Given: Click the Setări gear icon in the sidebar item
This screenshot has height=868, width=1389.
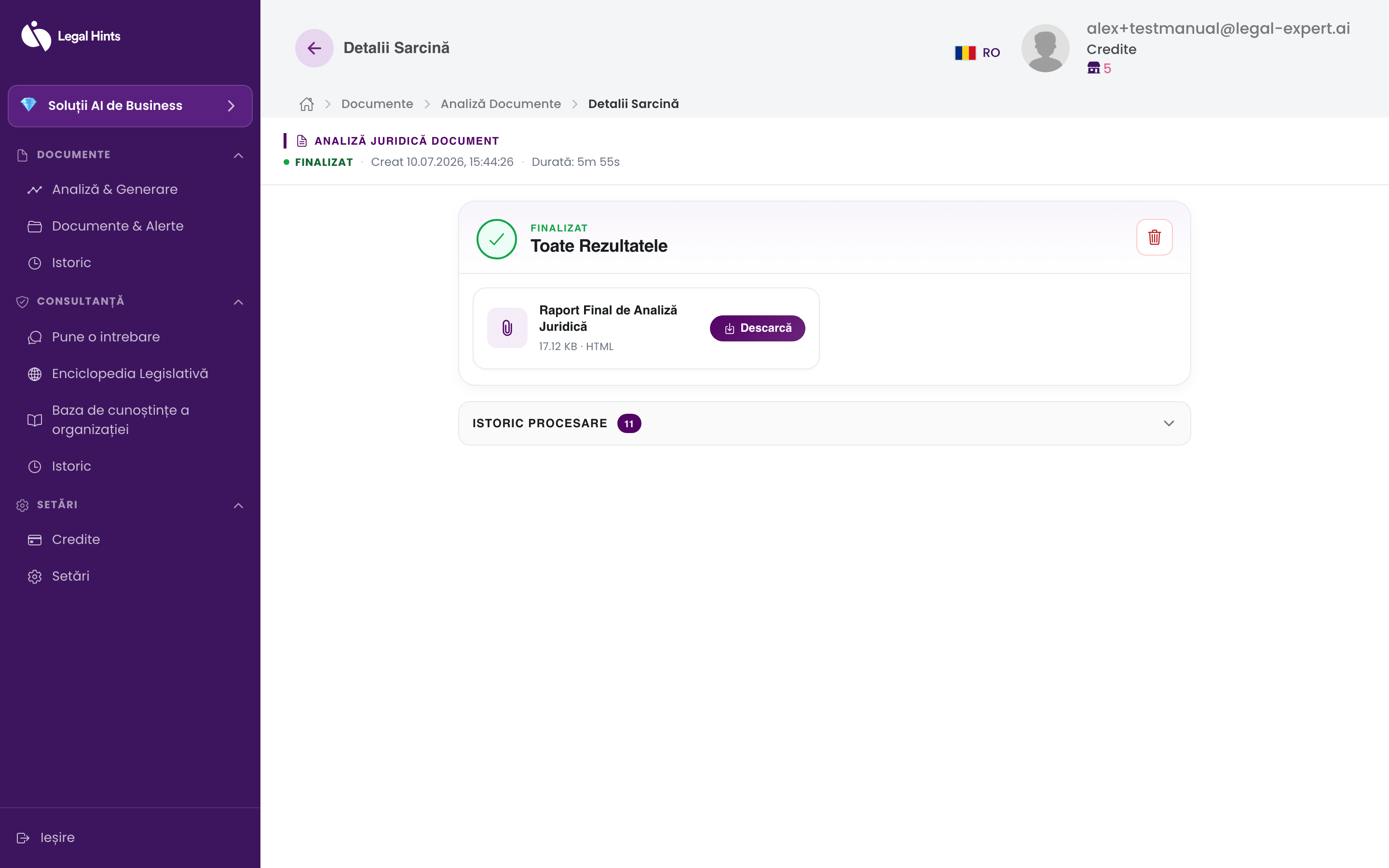Looking at the screenshot, I should pyautogui.click(x=35, y=576).
